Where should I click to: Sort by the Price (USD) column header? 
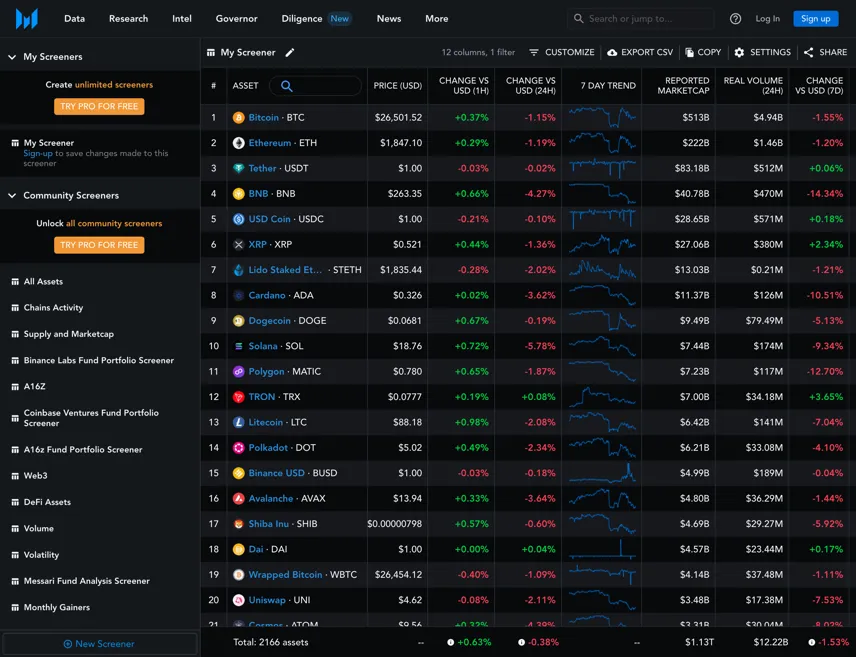(x=397, y=86)
